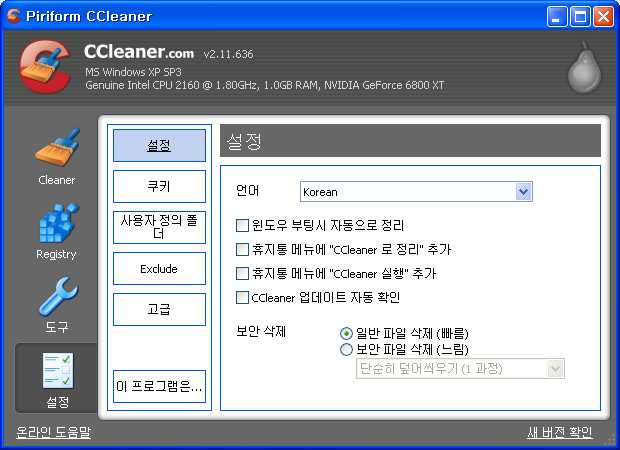Open the 언어 Korean language dropdown
Screen dimensions: 620x450
point(416,192)
